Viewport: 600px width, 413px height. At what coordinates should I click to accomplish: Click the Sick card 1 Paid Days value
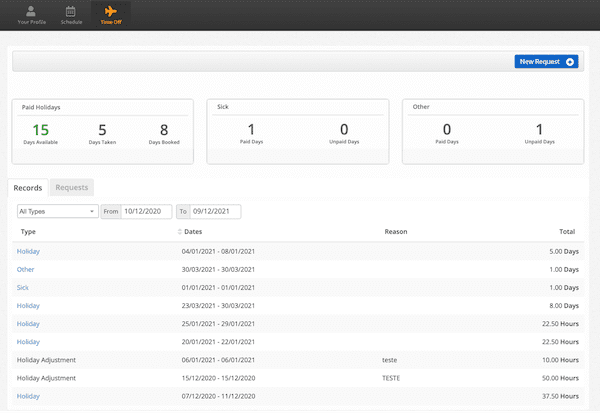(251, 130)
